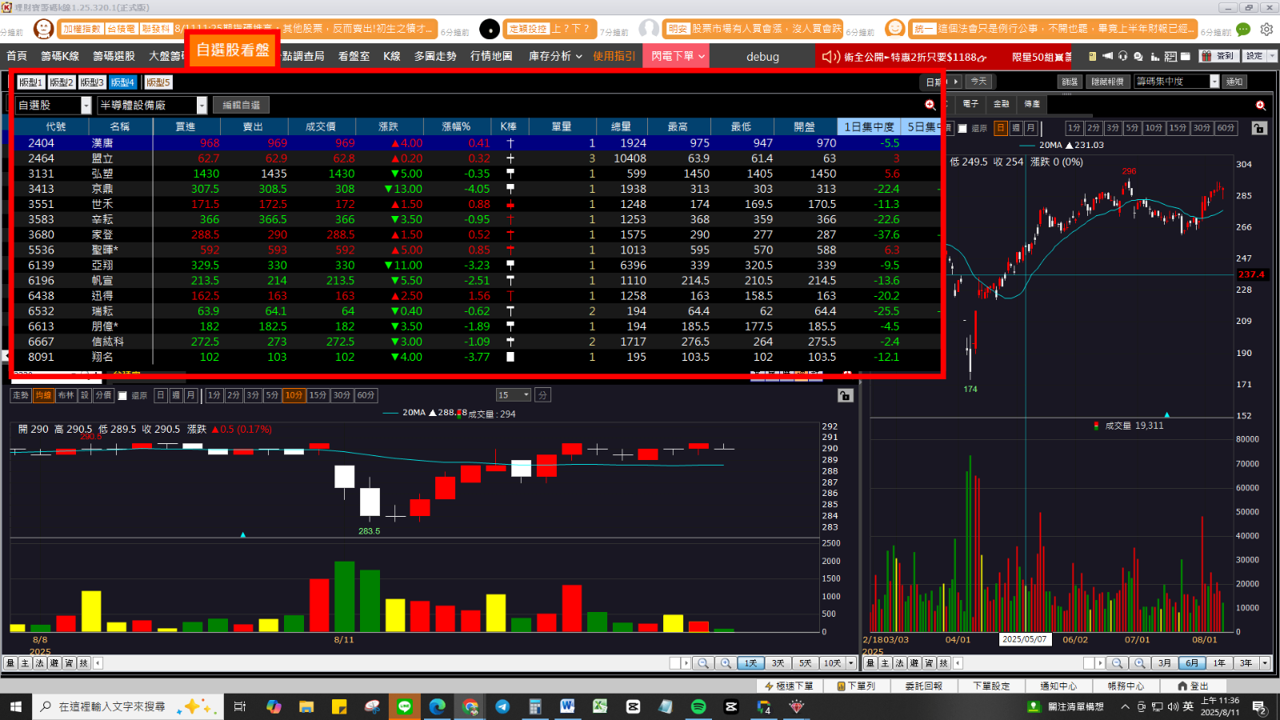
Task: Zoom in the lower-left intraday chart
Action: click(725, 663)
